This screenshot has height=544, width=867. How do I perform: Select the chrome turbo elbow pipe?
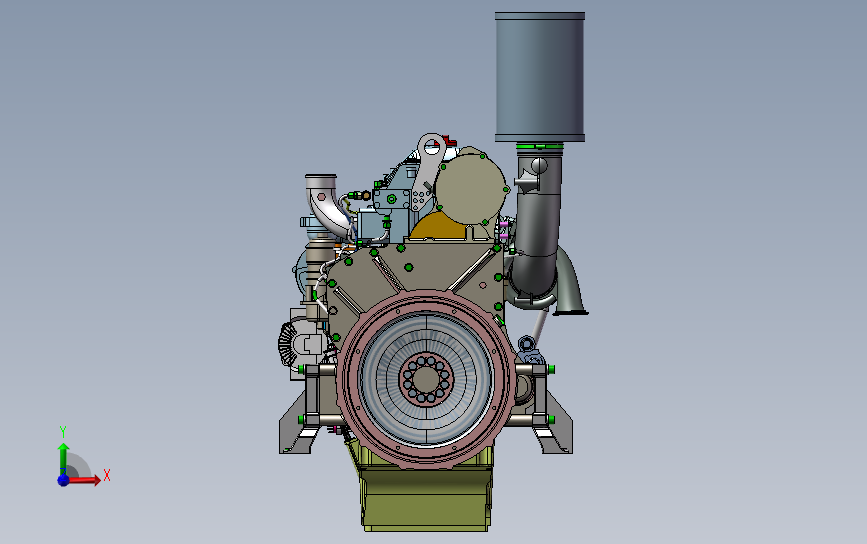[x=328, y=205]
